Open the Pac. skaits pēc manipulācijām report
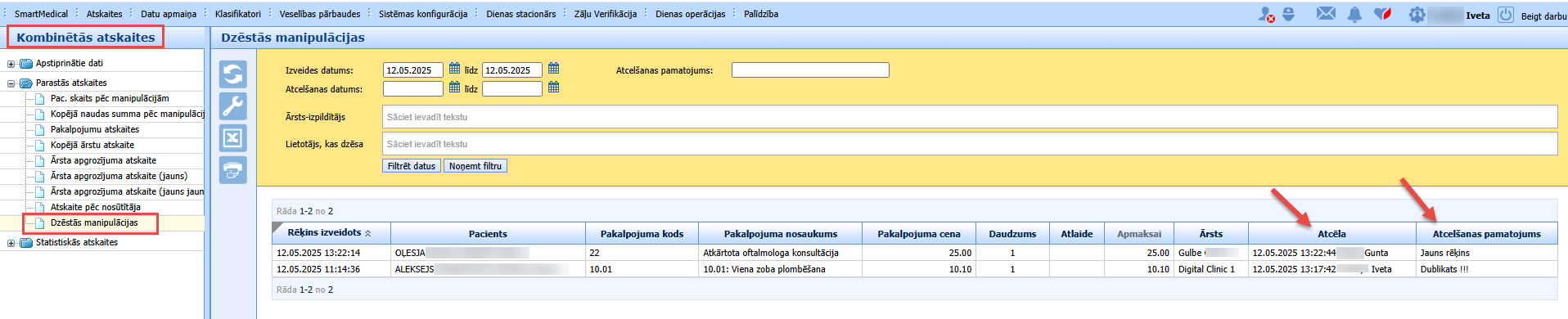The width and height of the screenshot is (1568, 319). tap(110, 98)
